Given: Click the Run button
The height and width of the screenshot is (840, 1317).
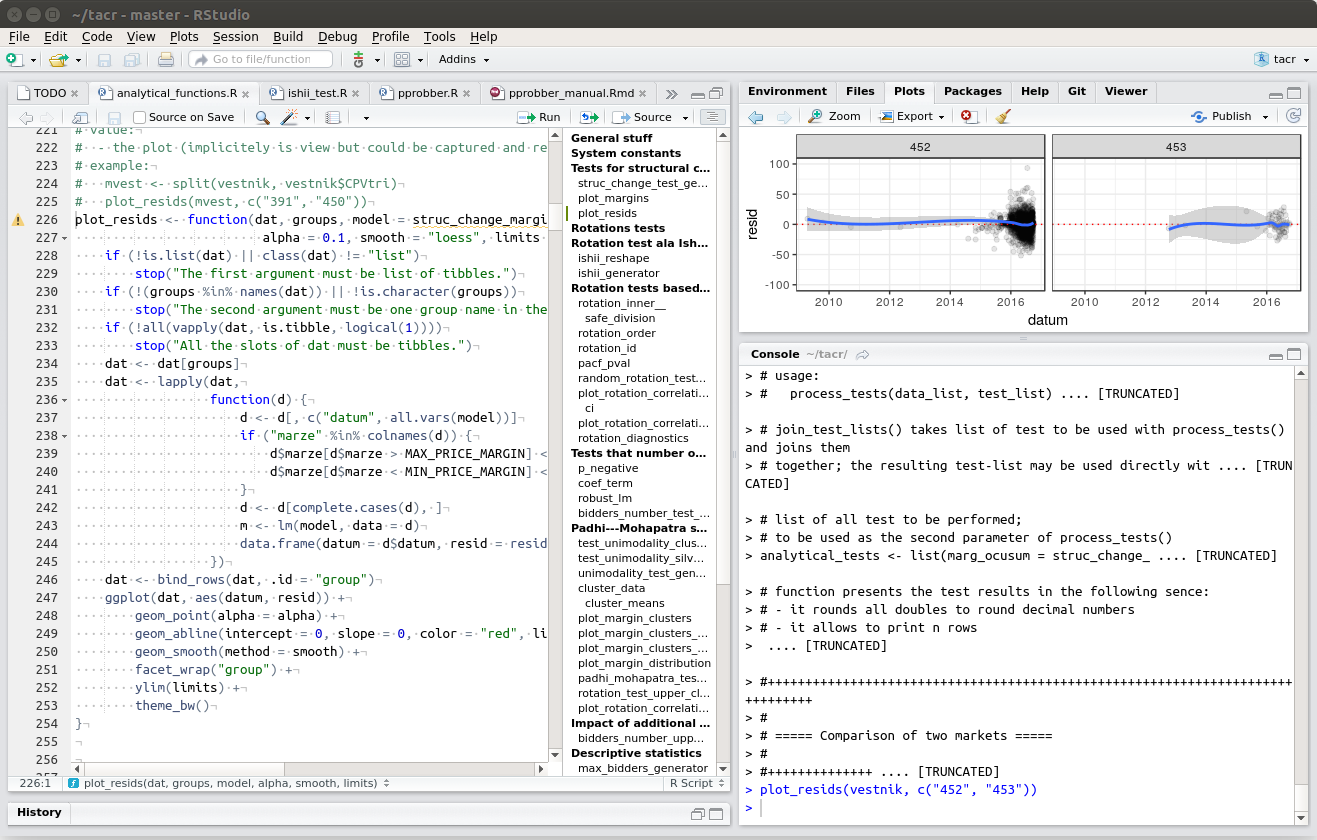Looking at the screenshot, I should (x=539, y=117).
